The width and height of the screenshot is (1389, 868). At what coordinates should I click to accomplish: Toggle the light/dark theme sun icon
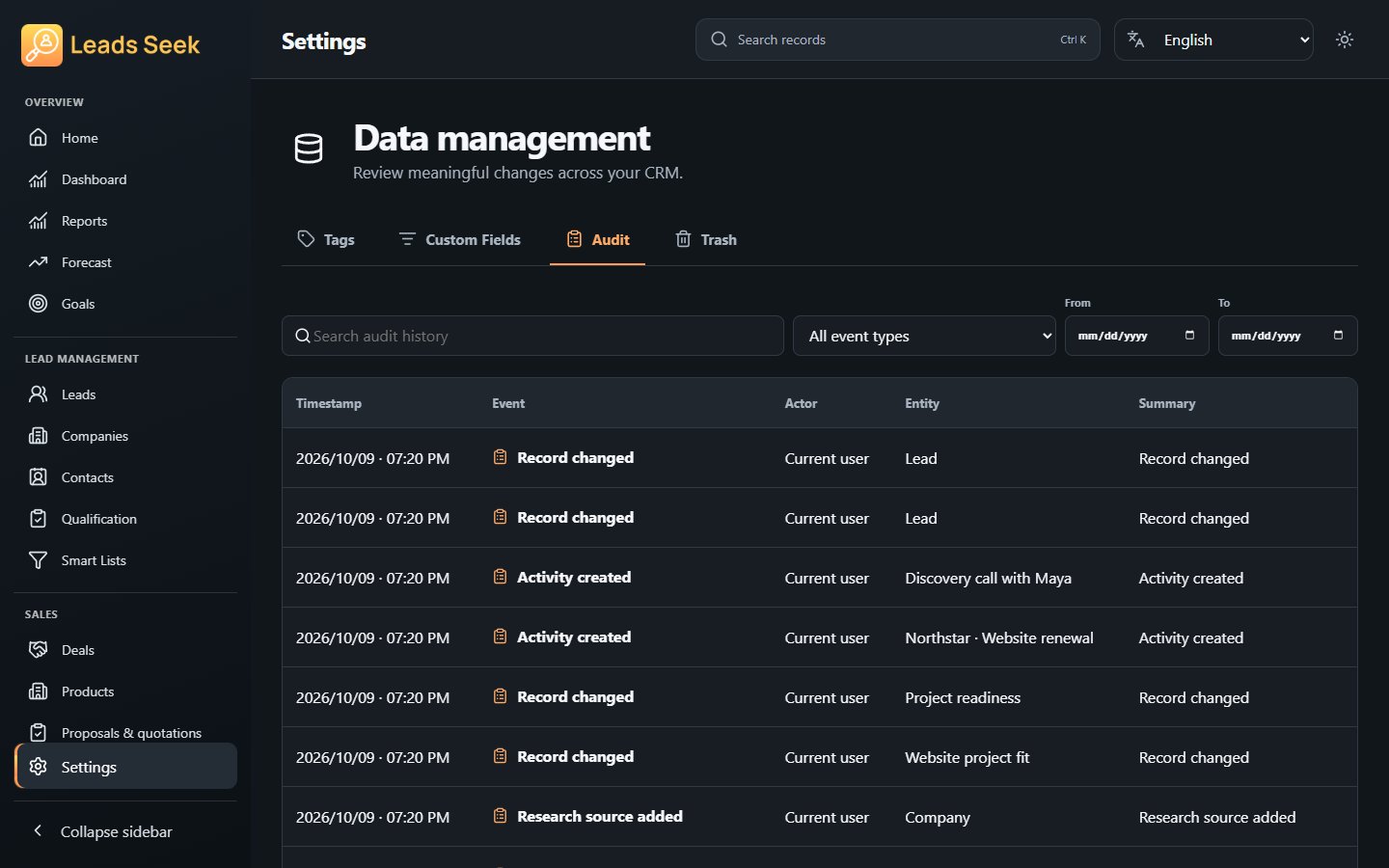tap(1345, 40)
